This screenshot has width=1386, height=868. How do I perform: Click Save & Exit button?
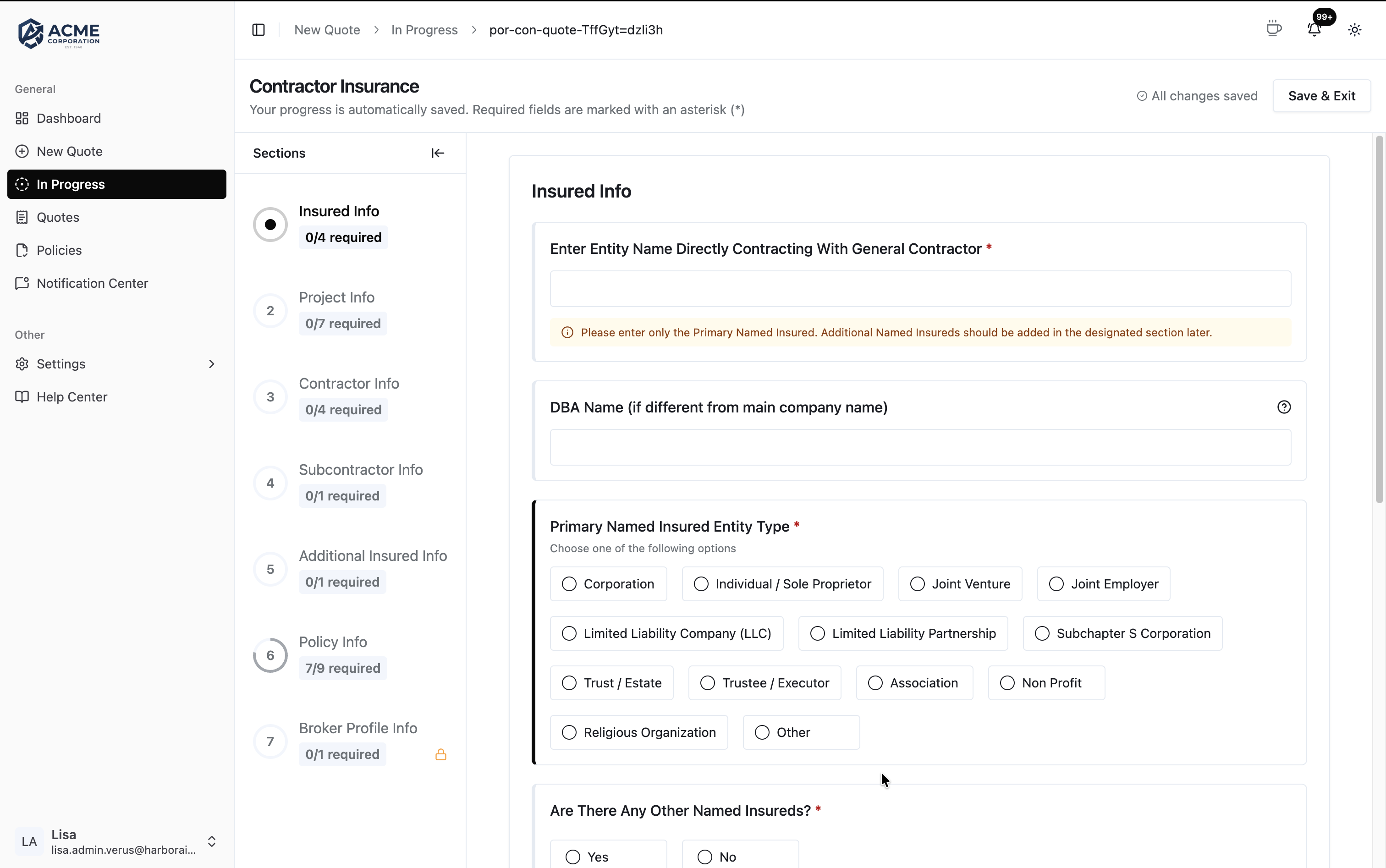[1321, 96]
